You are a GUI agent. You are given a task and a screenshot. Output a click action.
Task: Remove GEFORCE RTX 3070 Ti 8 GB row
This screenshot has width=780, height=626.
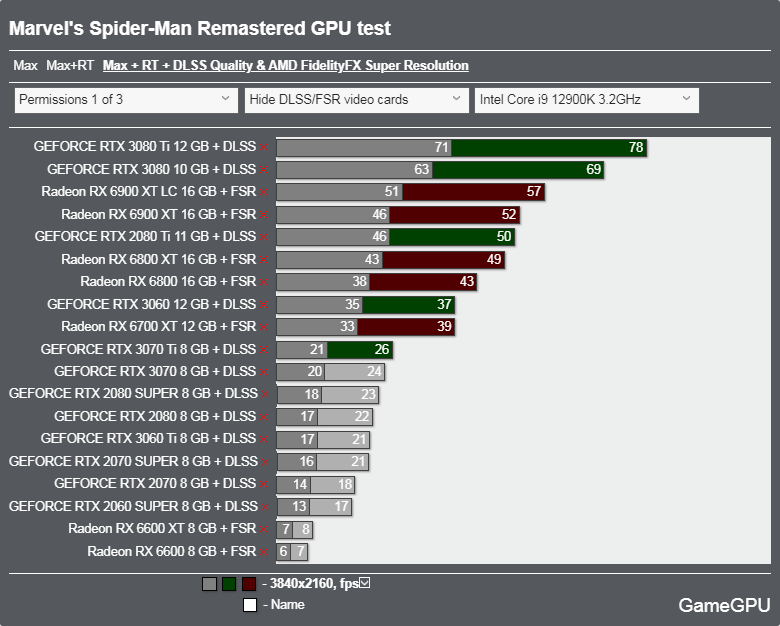point(263,350)
